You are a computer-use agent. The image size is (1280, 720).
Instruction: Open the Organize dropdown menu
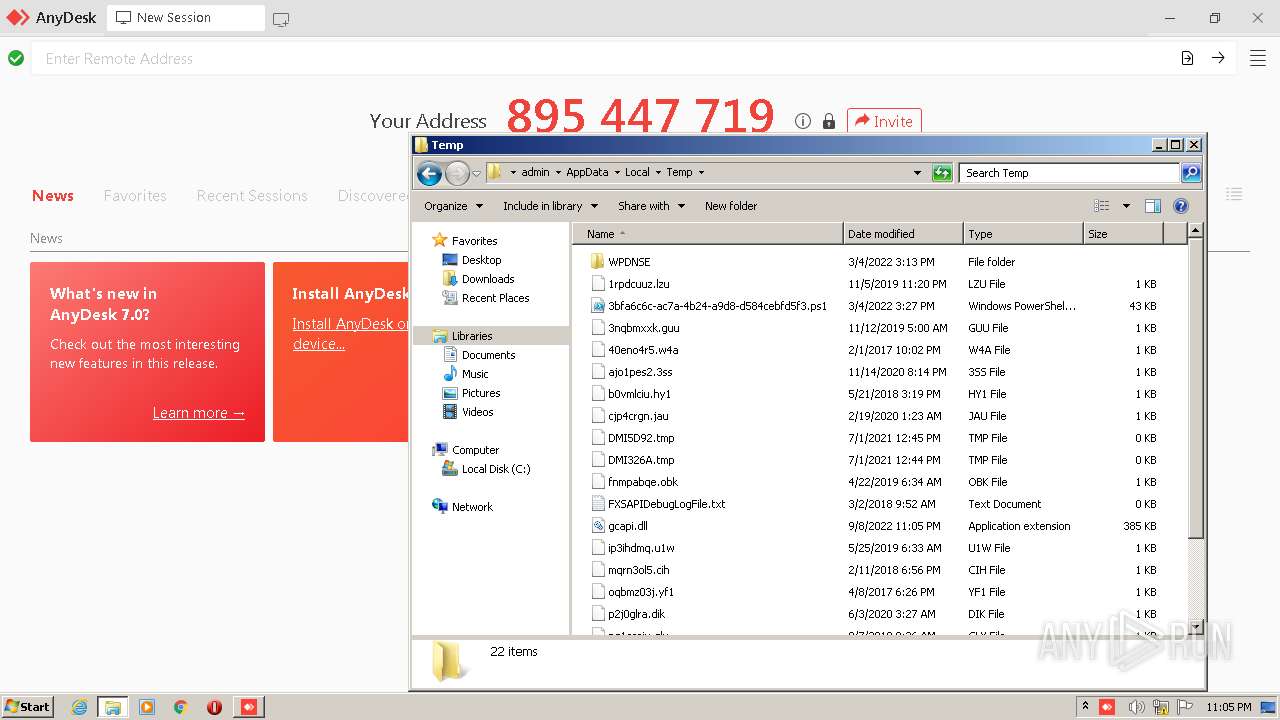tap(453, 206)
